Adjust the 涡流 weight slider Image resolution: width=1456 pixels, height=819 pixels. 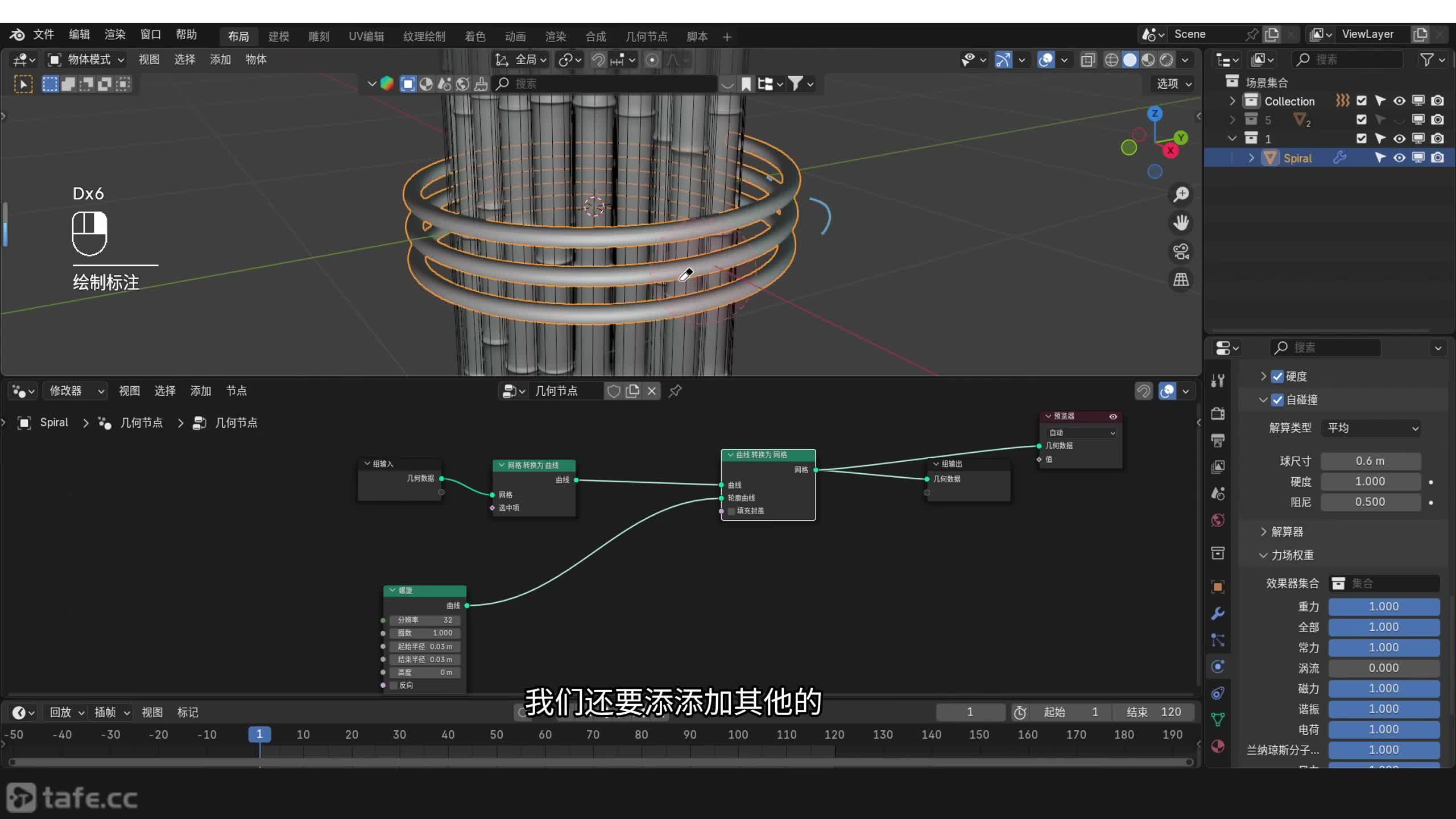1384,668
